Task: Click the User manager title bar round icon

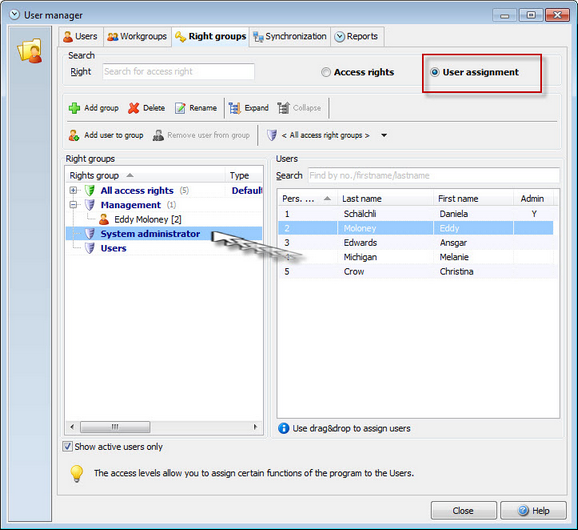Action: pos(14,15)
